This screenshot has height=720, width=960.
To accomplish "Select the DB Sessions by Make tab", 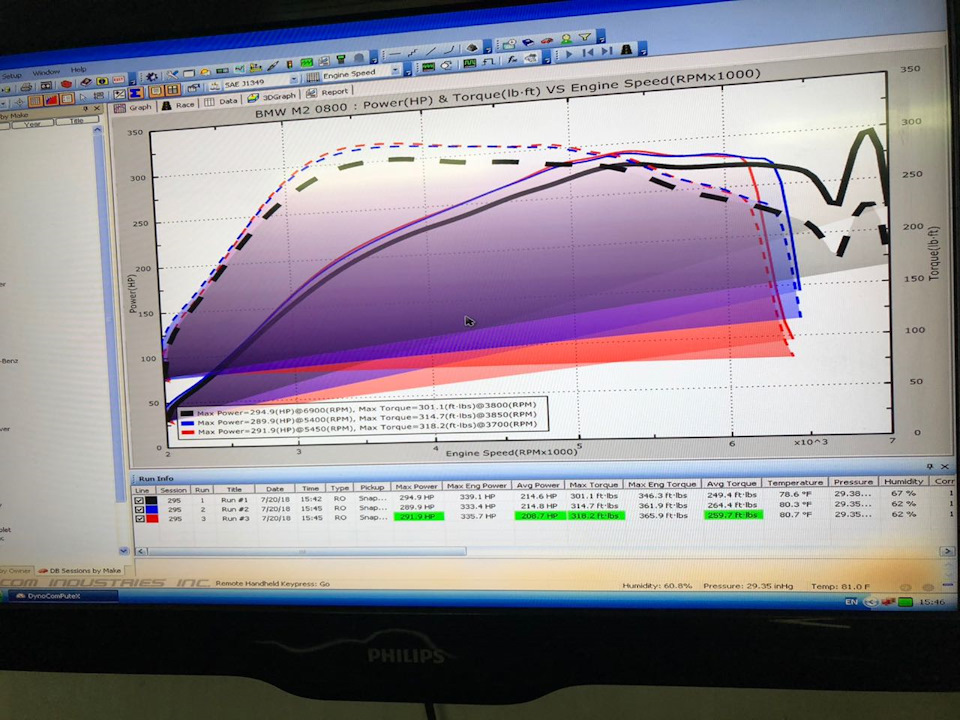I will coord(80,571).
